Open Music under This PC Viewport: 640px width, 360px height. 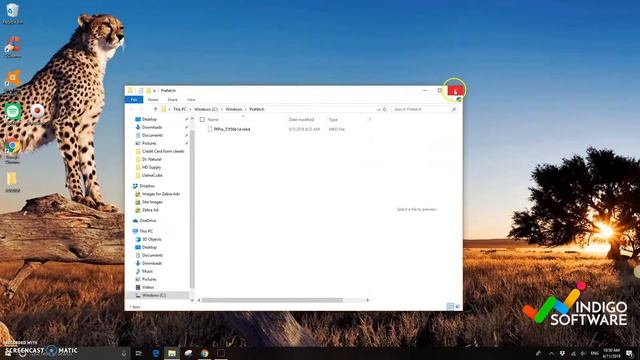[x=147, y=271]
